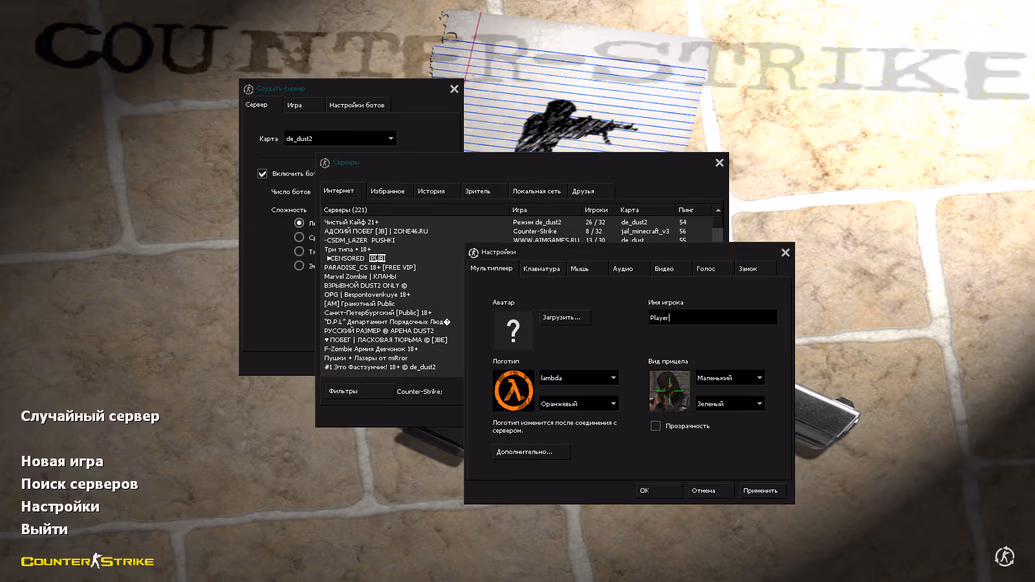The width and height of the screenshot is (1035, 582).
Task: Click the orange lambda logo preview
Action: point(513,390)
